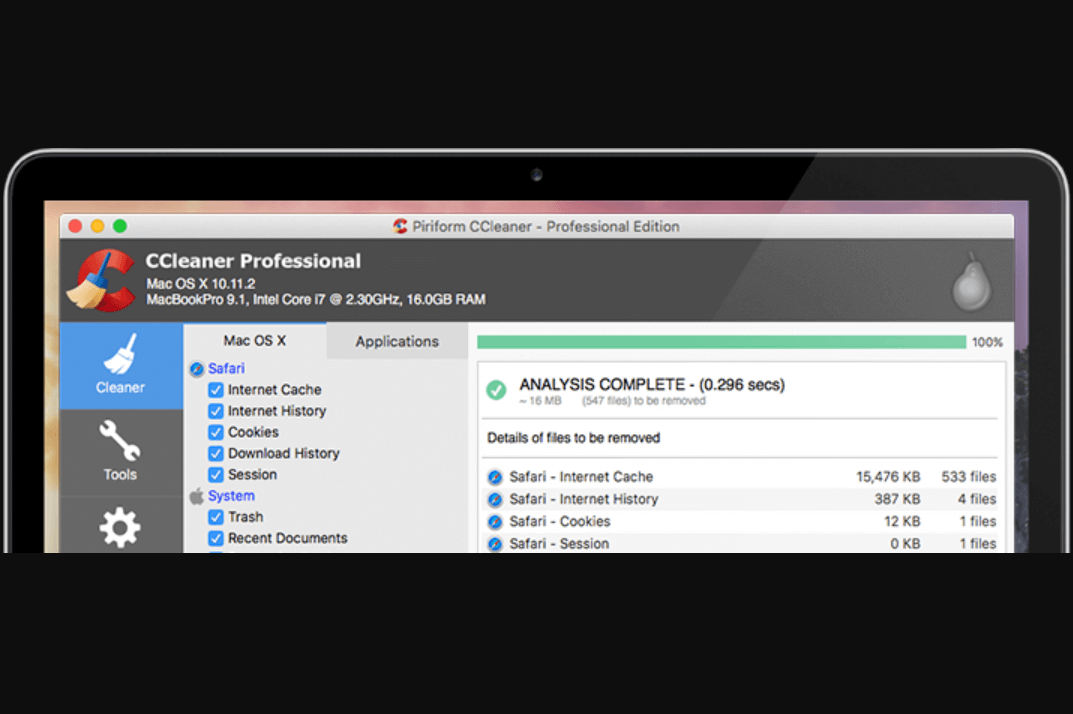
Task: Click the green progress bar at 100%
Action: click(720, 342)
